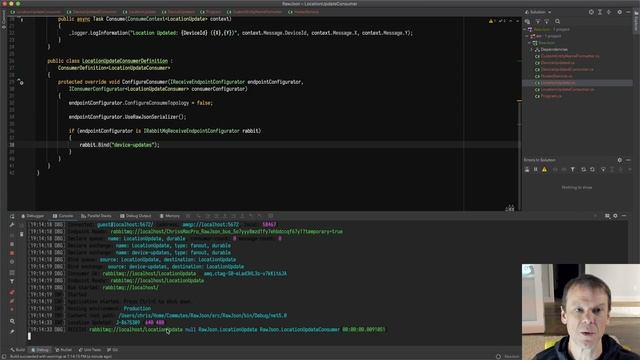Click the layout icon left of debug panel gear
The height and width of the screenshot is (360, 640).
pyautogui.click(x=607, y=216)
